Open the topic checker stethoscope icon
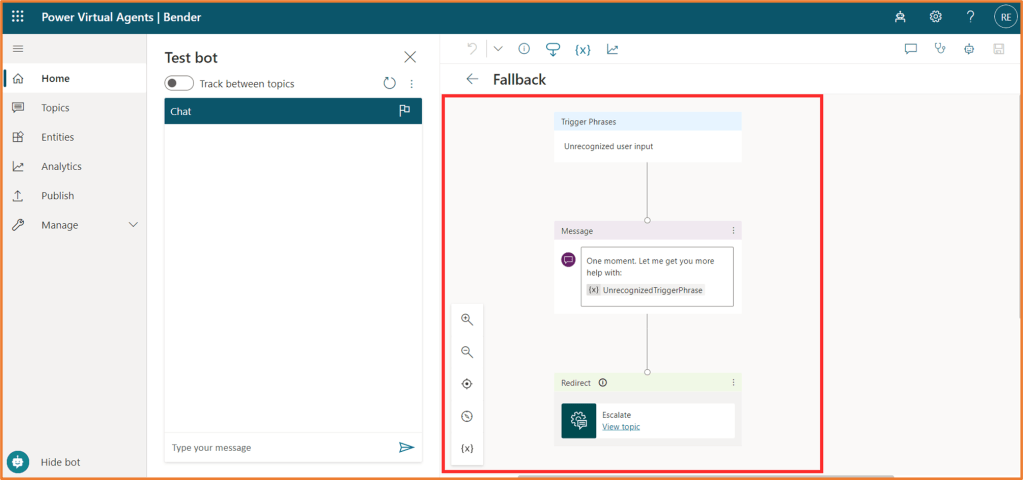 939,49
